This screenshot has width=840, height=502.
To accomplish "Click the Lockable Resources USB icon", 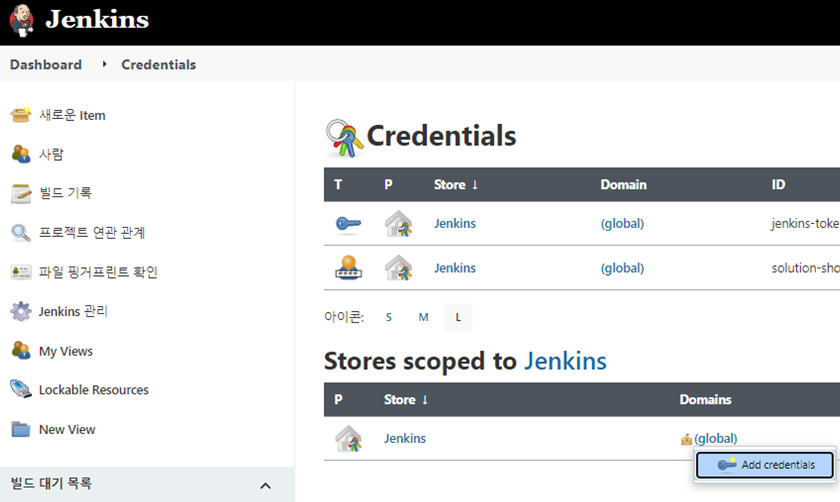I will pos(21,389).
